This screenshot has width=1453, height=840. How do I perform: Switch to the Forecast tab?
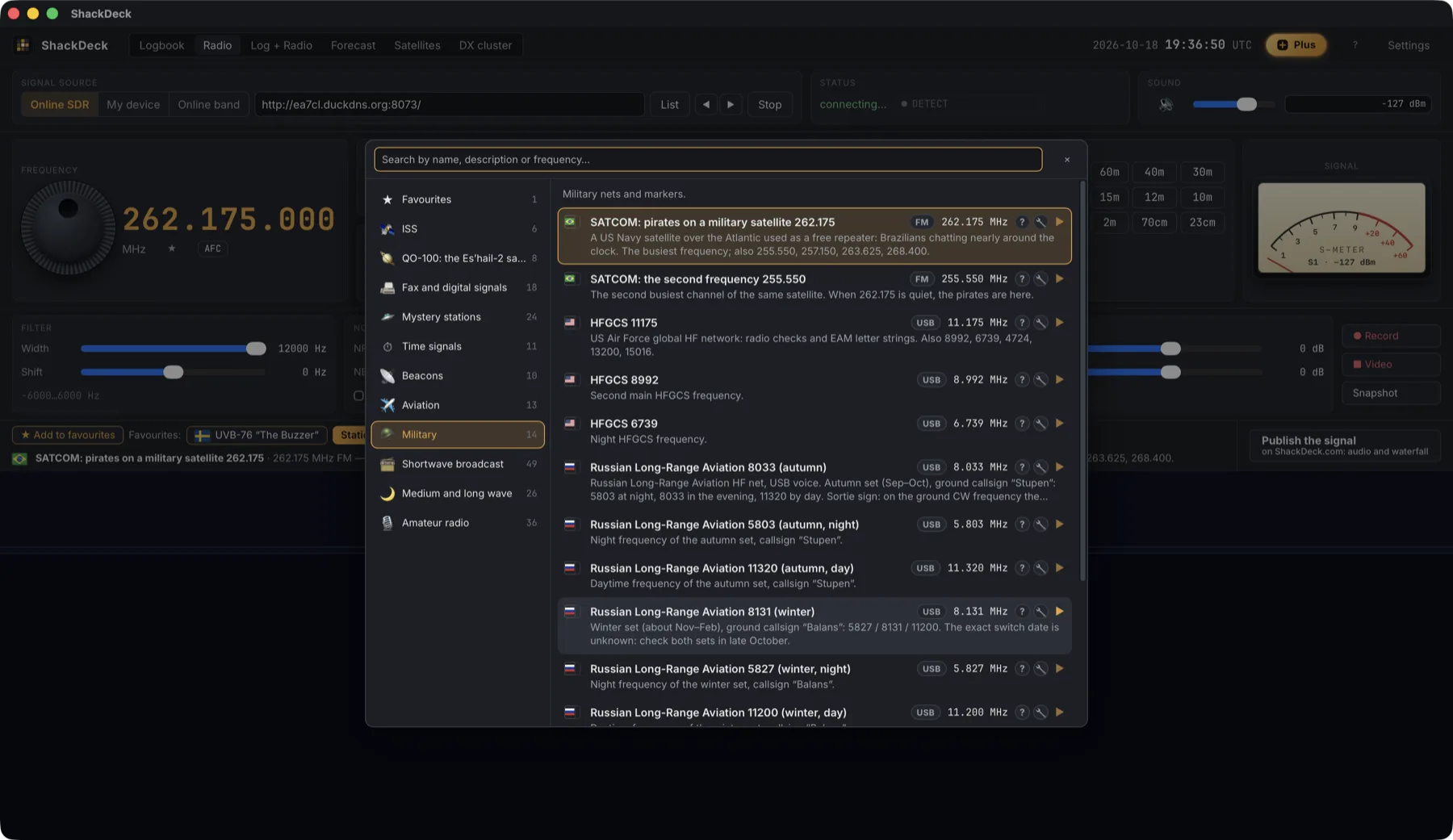353,45
